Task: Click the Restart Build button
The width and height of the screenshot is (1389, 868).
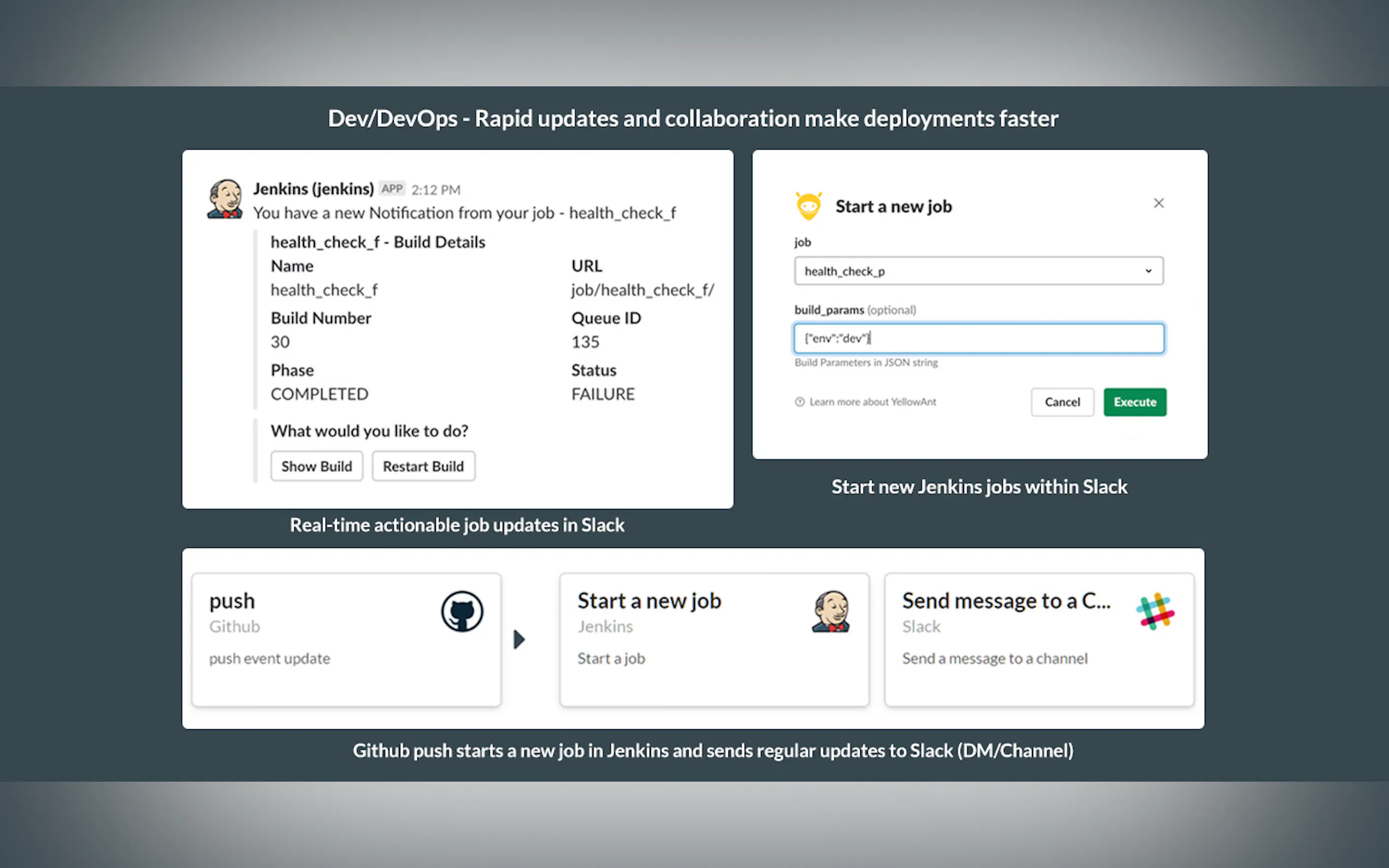Action: pyautogui.click(x=423, y=466)
